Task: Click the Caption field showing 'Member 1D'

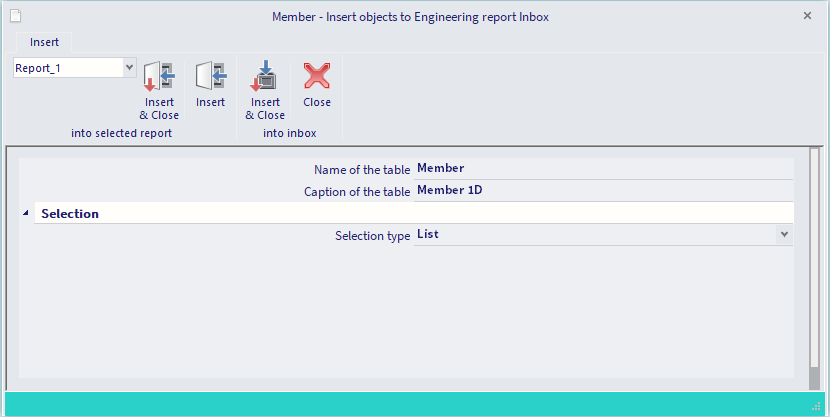Action: click(x=603, y=191)
